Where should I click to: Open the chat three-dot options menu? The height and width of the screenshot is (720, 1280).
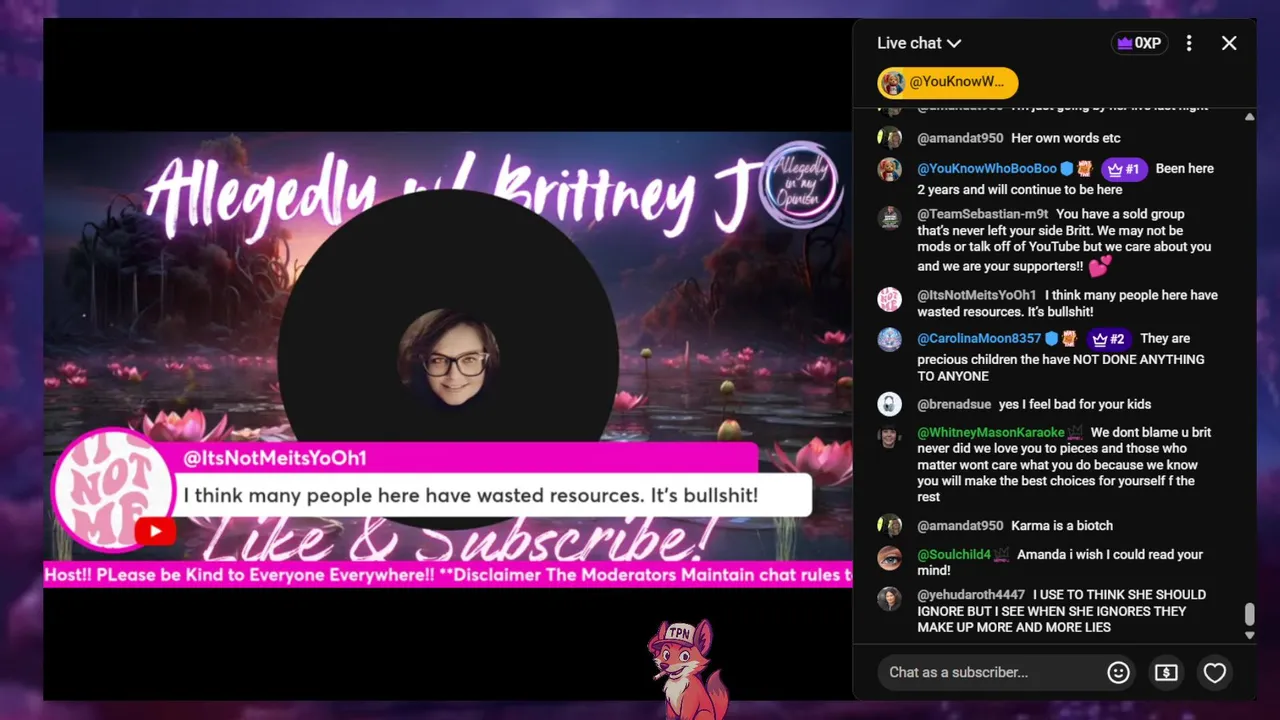click(1189, 43)
